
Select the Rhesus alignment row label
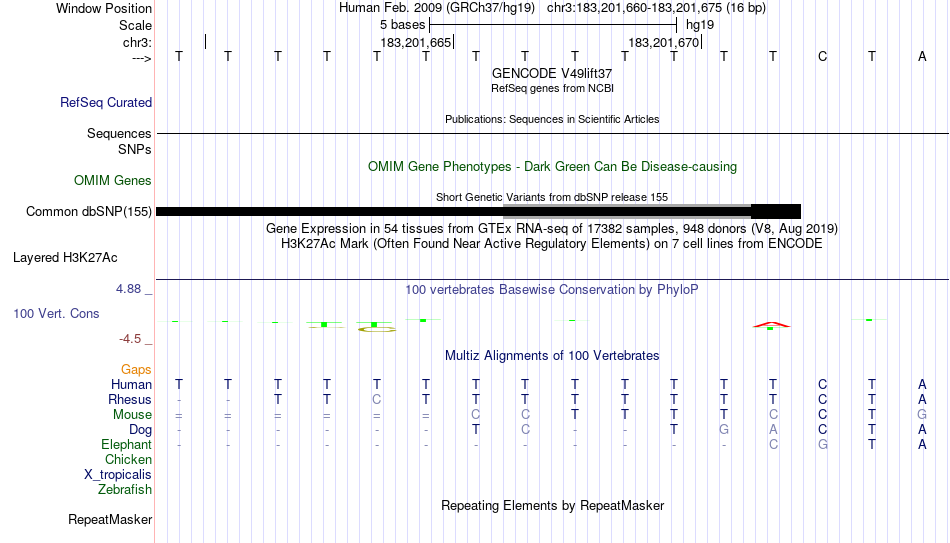click(x=130, y=399)
